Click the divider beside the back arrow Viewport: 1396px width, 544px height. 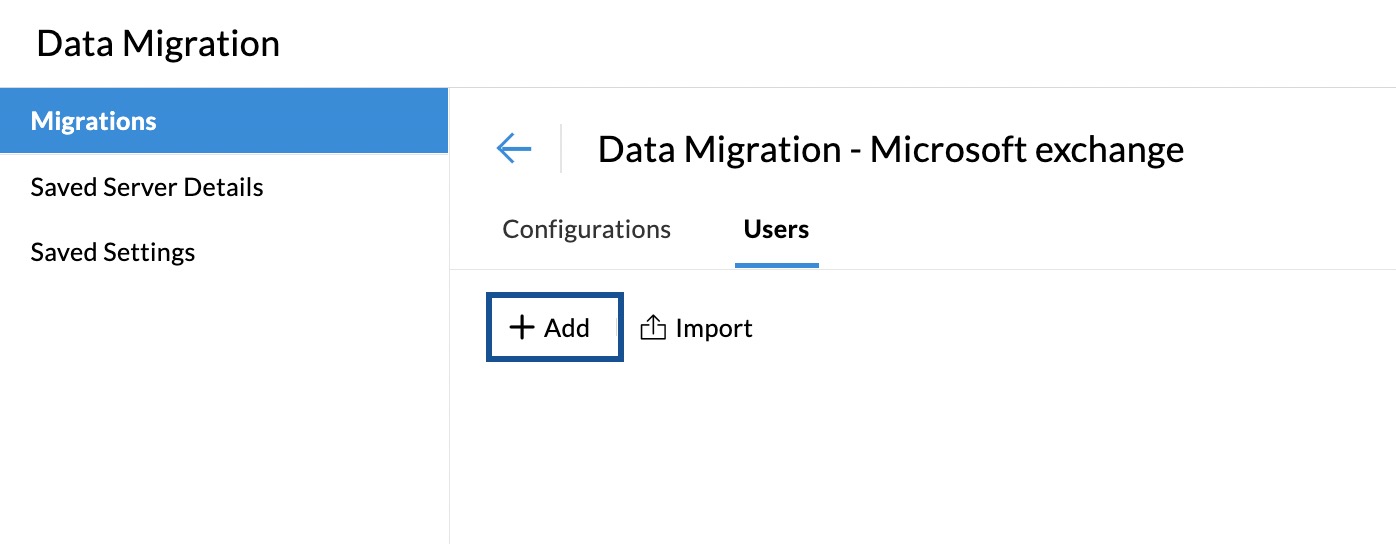tap(561, 149)
